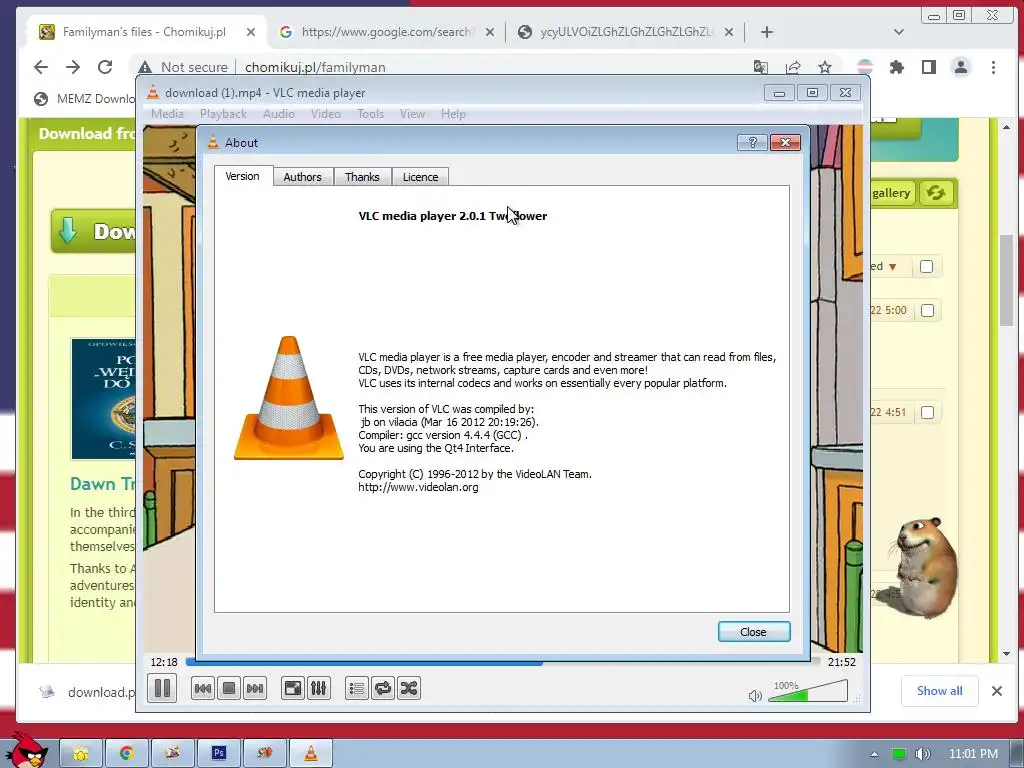Toggle loop mode in VLC
1024x768 pixels.
point(383,688)
